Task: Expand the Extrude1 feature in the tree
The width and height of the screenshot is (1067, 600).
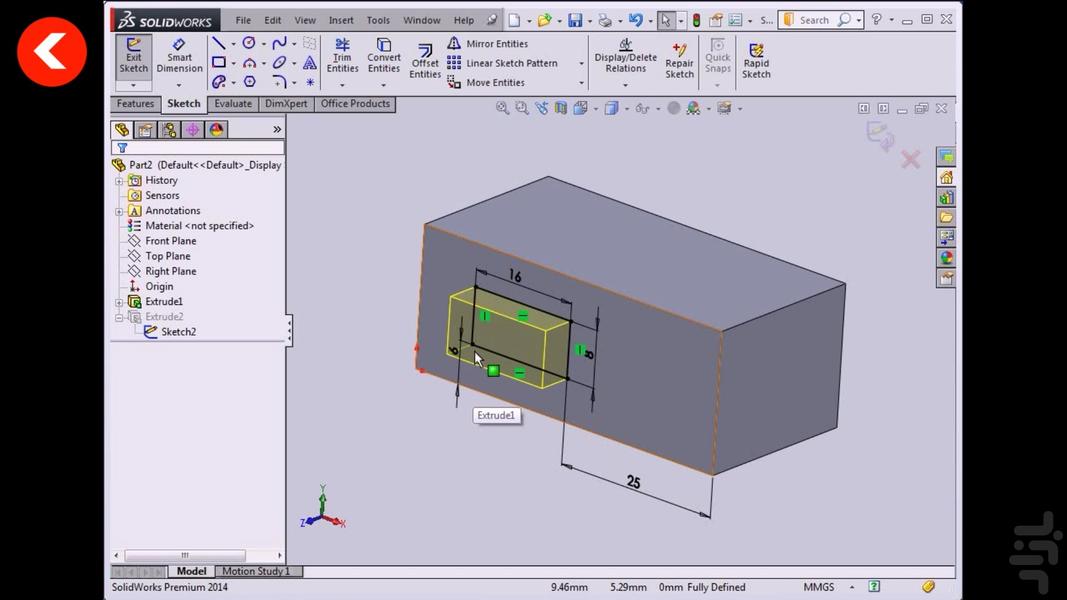Action: [x=121, y=301]
